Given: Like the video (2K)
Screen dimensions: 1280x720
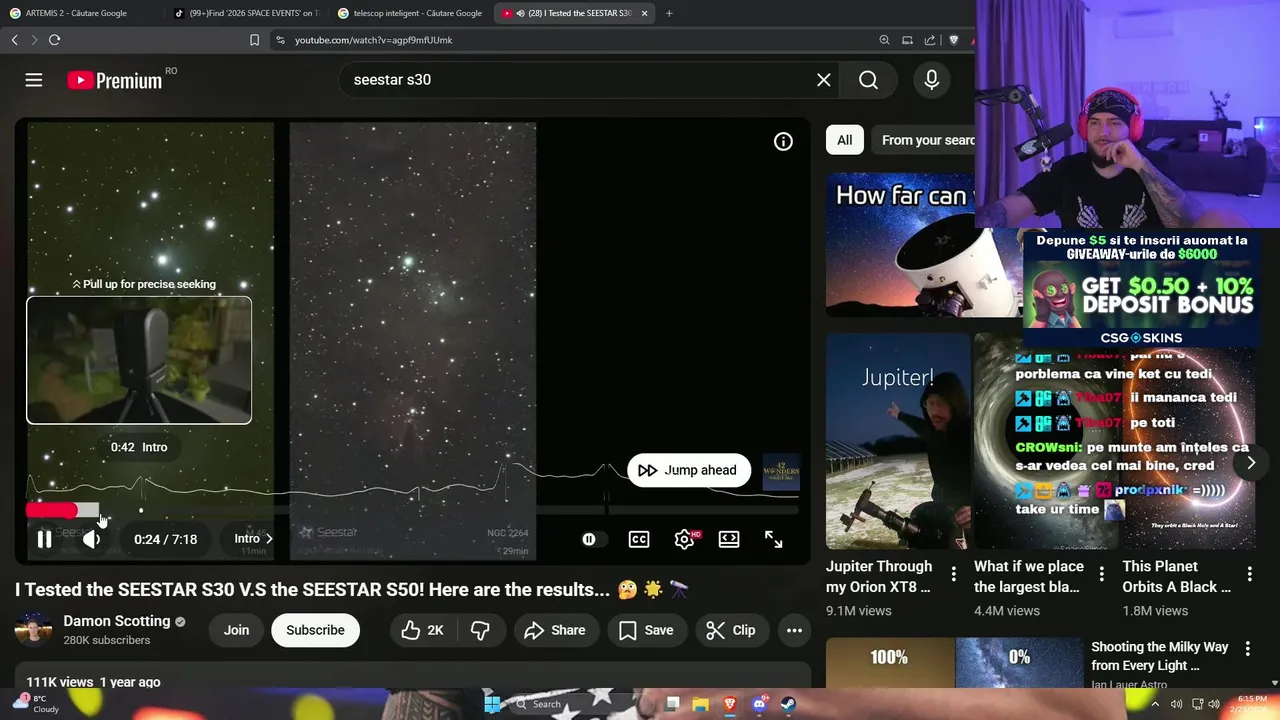Looking at the screenshot, I should click(422, 630).
